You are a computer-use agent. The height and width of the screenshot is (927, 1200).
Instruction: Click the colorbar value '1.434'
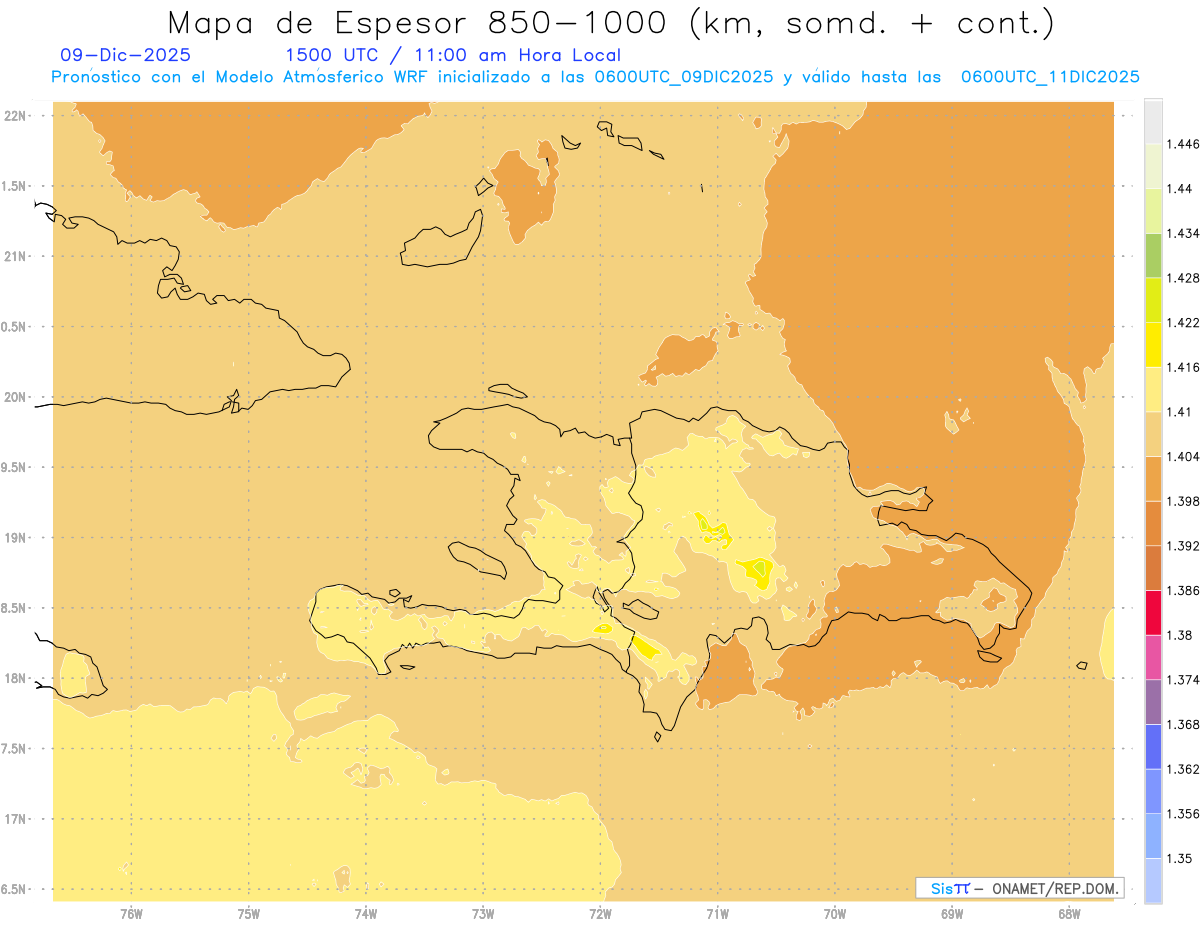1183,233
